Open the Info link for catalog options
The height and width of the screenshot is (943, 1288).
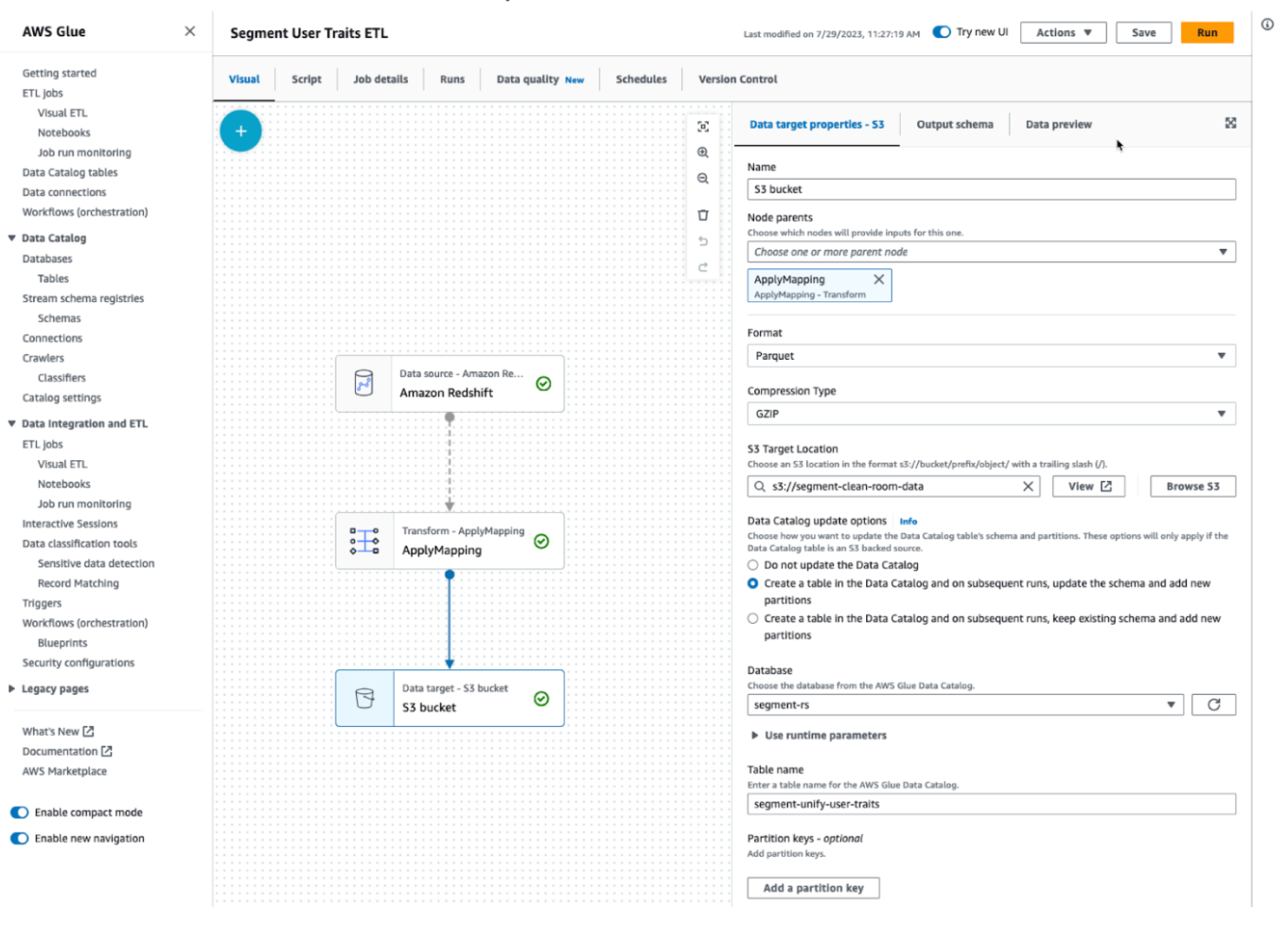click(909, 522)
